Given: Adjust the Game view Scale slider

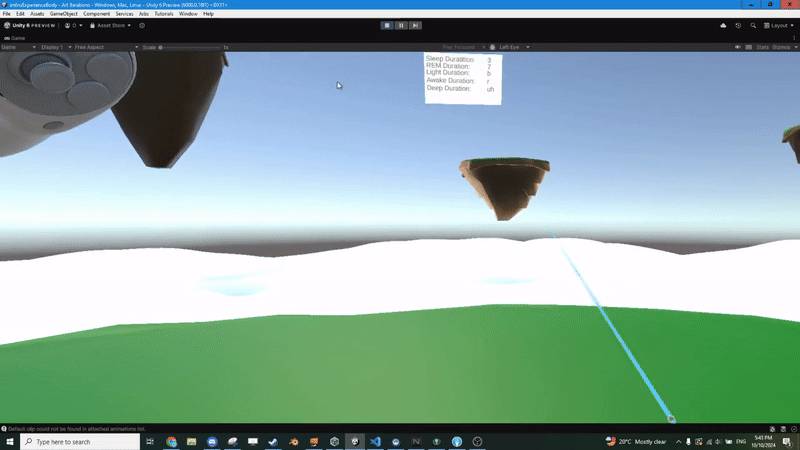Looking at the screenshot, I should [188, 47].
